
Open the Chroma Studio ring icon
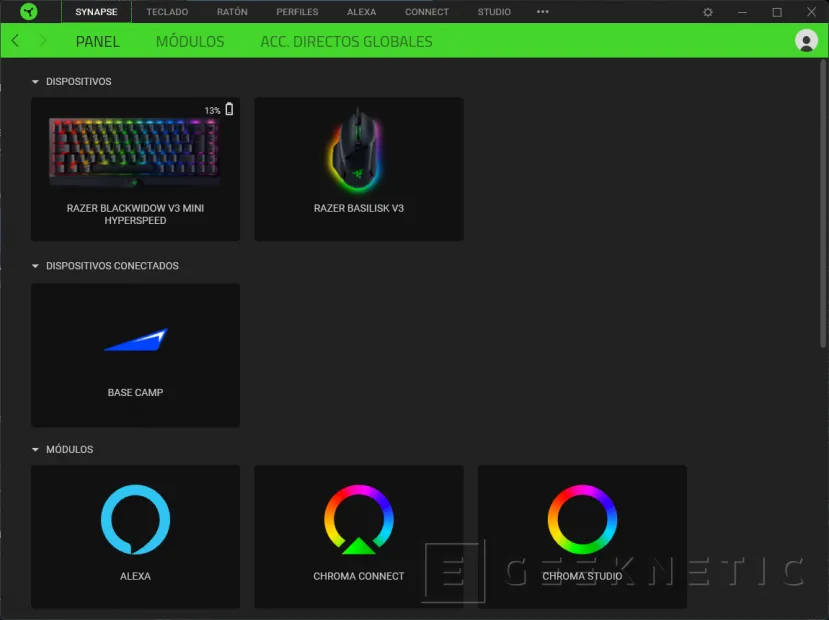[582, 519]
